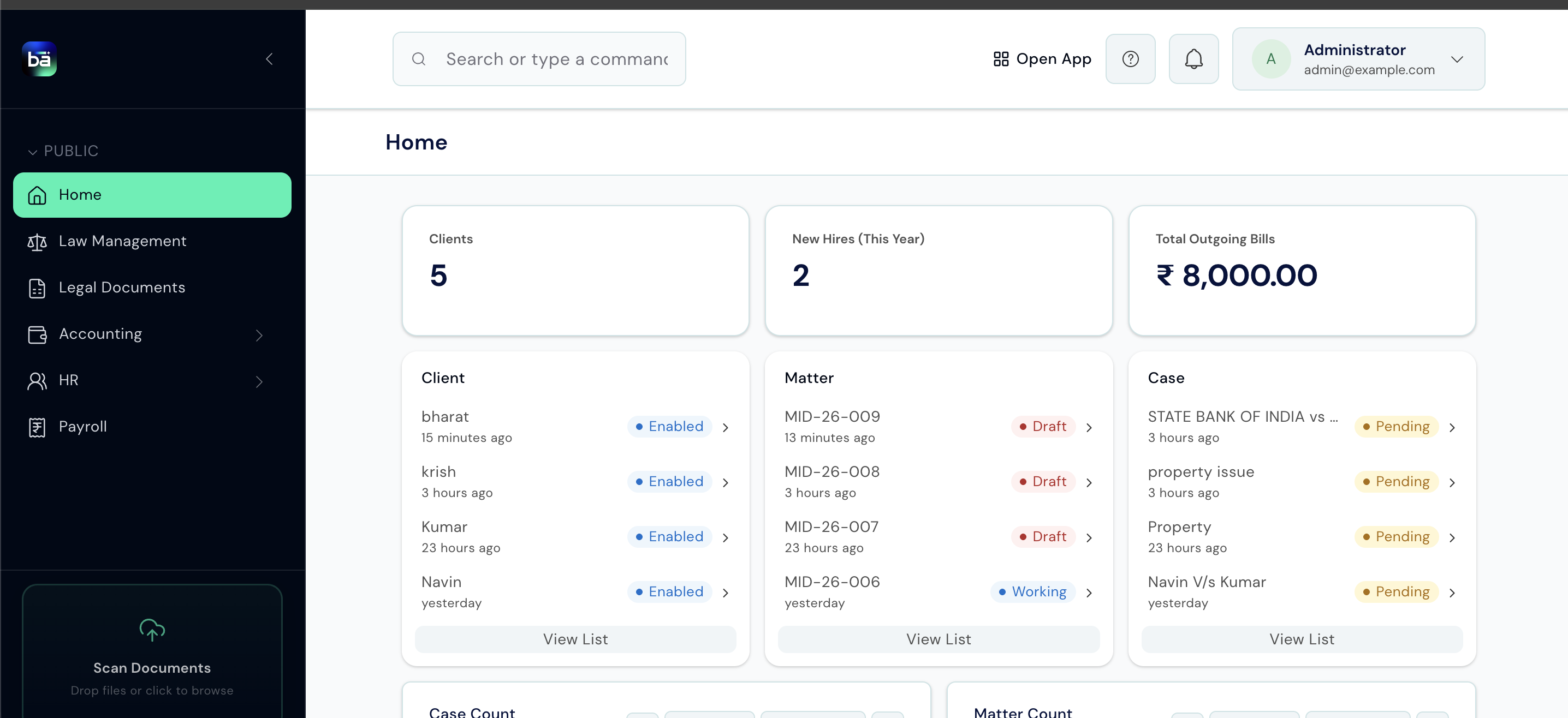
Task: Open Kumar client via its arrow
Action: pyautogui.click(x=726, y=537)
